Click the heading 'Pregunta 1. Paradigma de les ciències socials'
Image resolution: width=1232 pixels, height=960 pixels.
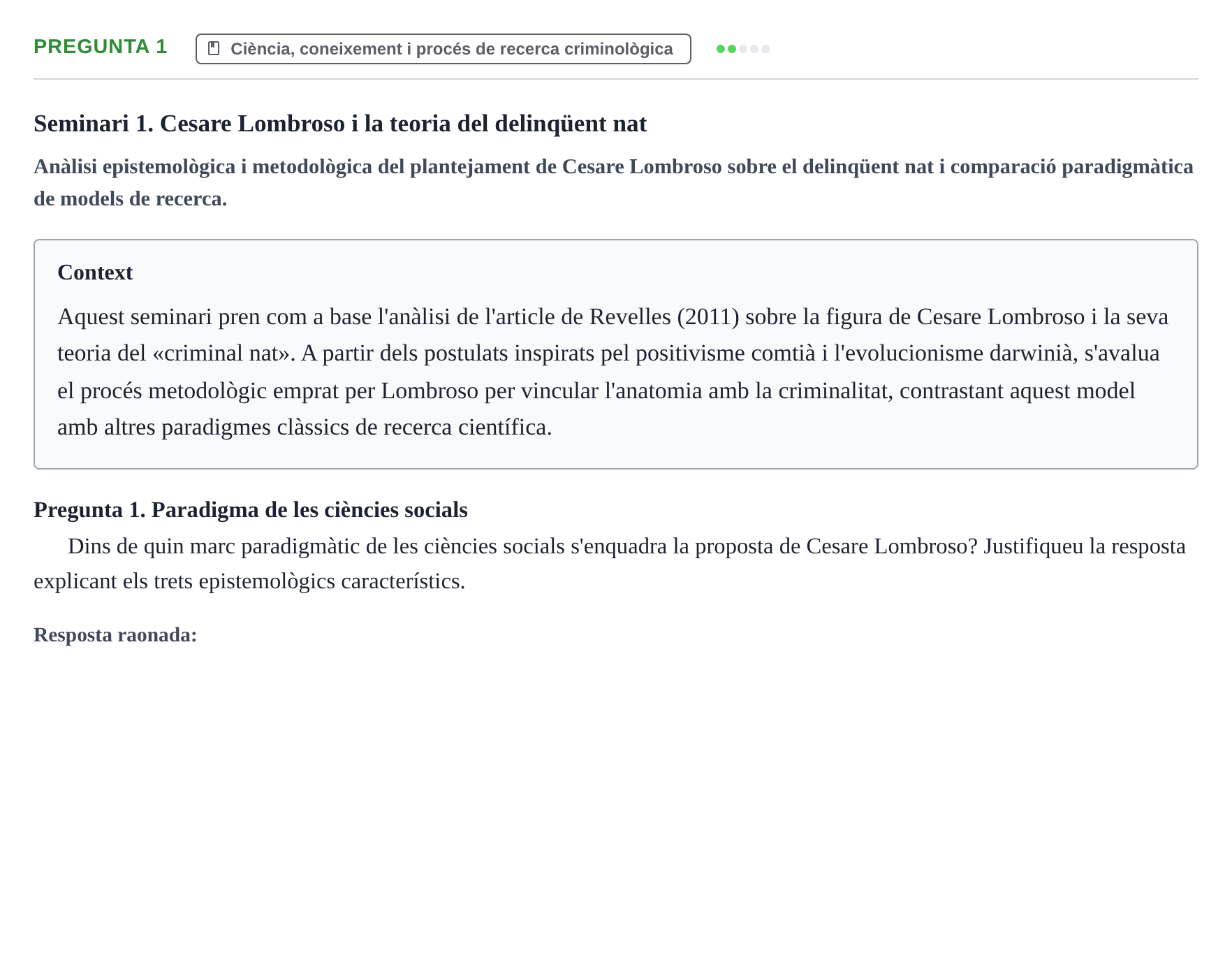[x=251, y=510]
